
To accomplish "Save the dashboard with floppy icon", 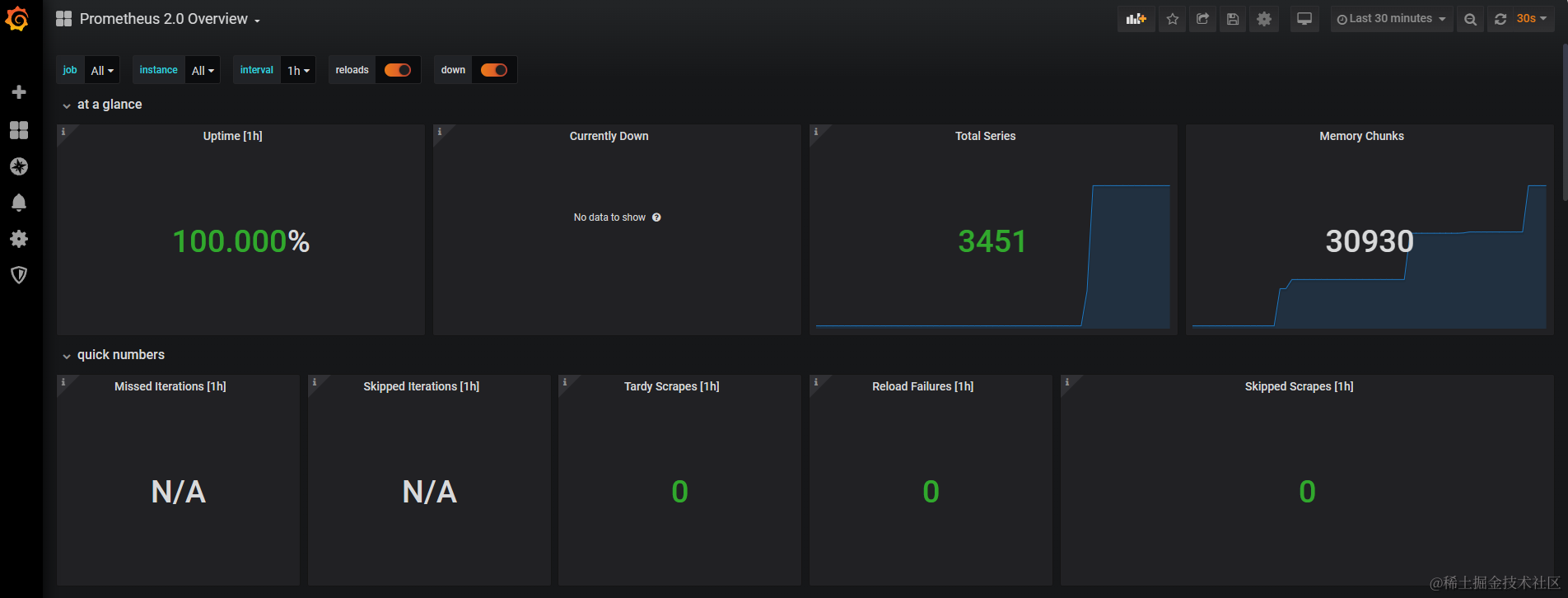I will (1233, 19).
